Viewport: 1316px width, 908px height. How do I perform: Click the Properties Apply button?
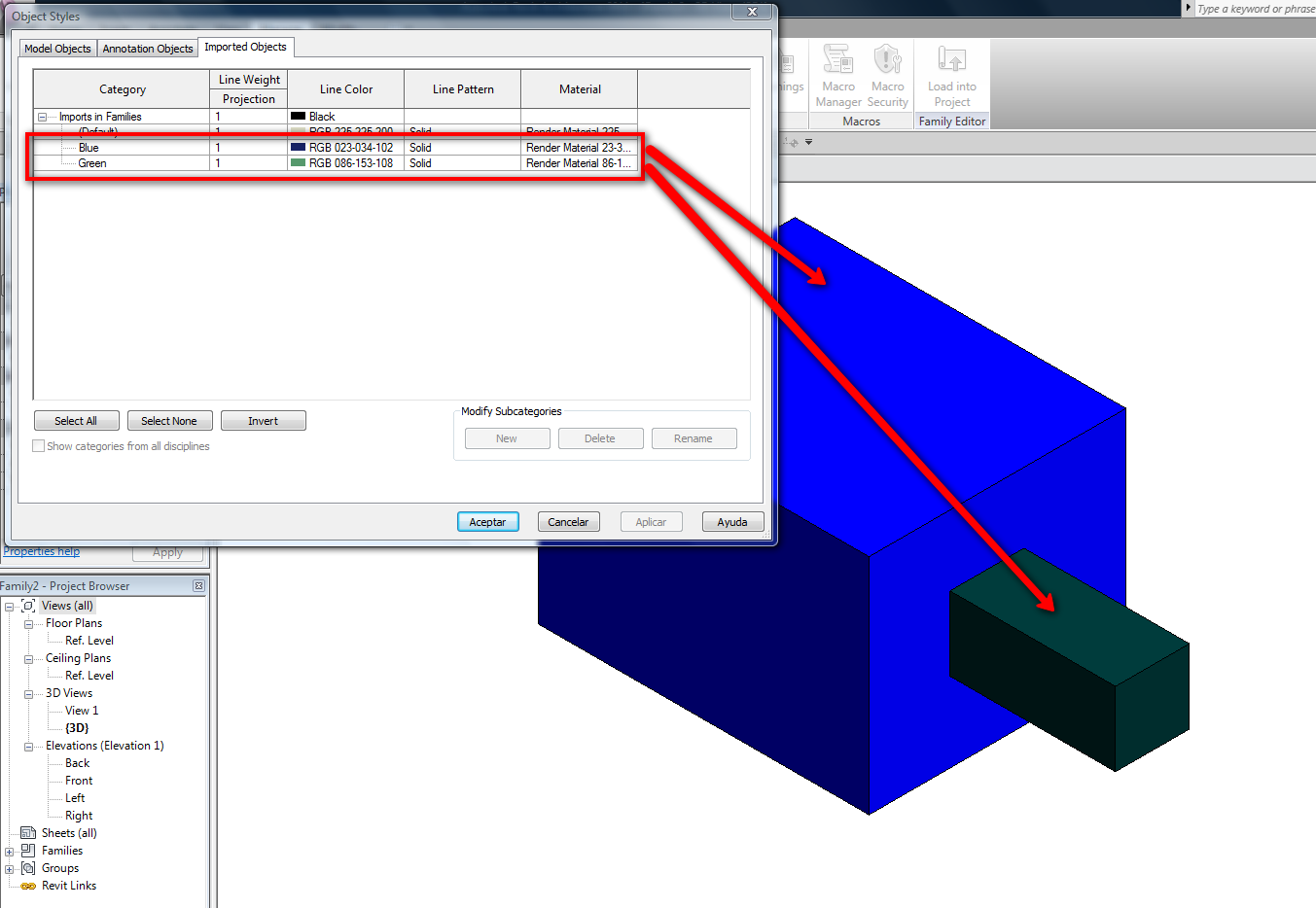coord(167,552)
